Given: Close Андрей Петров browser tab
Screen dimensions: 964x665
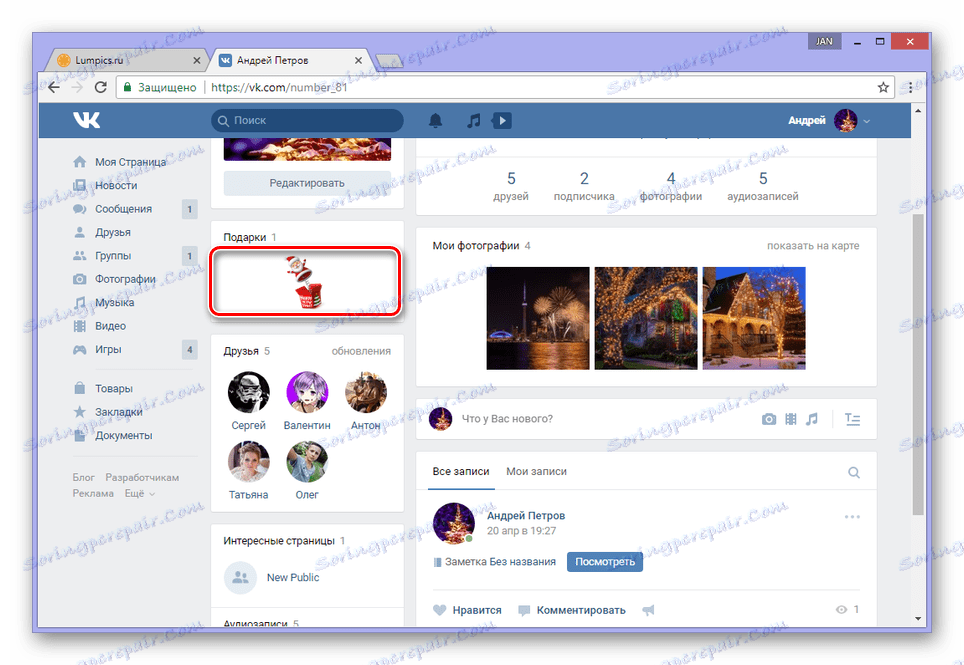Looking at the screenshot, I should 358,60.
